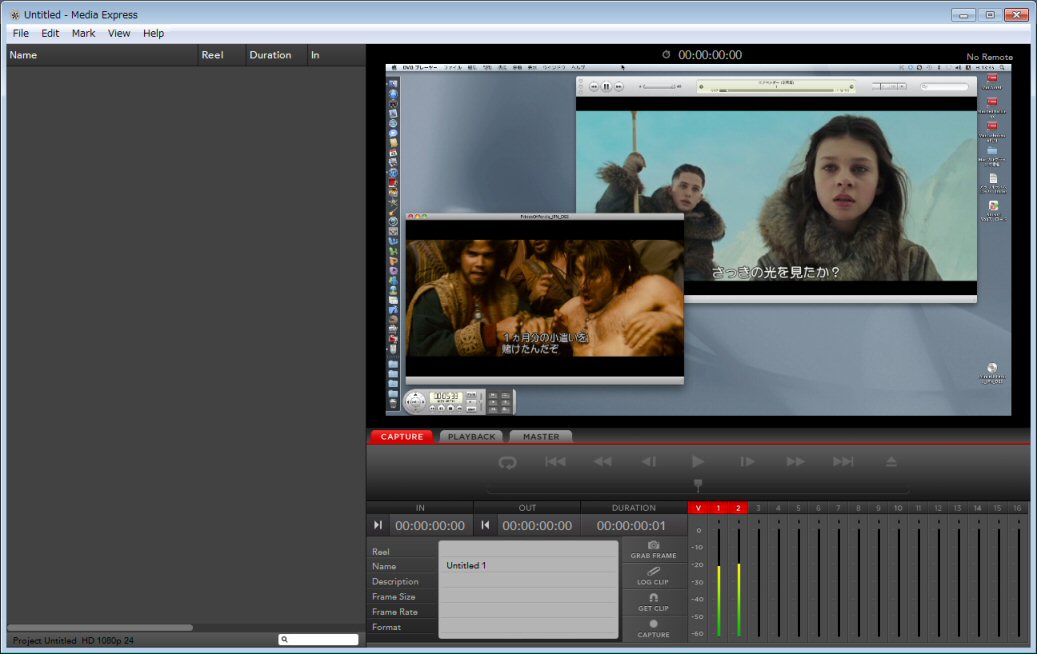The height and width of the screenshot is (654, 1037).
Task: Click the rewind button
Action: 602,462
